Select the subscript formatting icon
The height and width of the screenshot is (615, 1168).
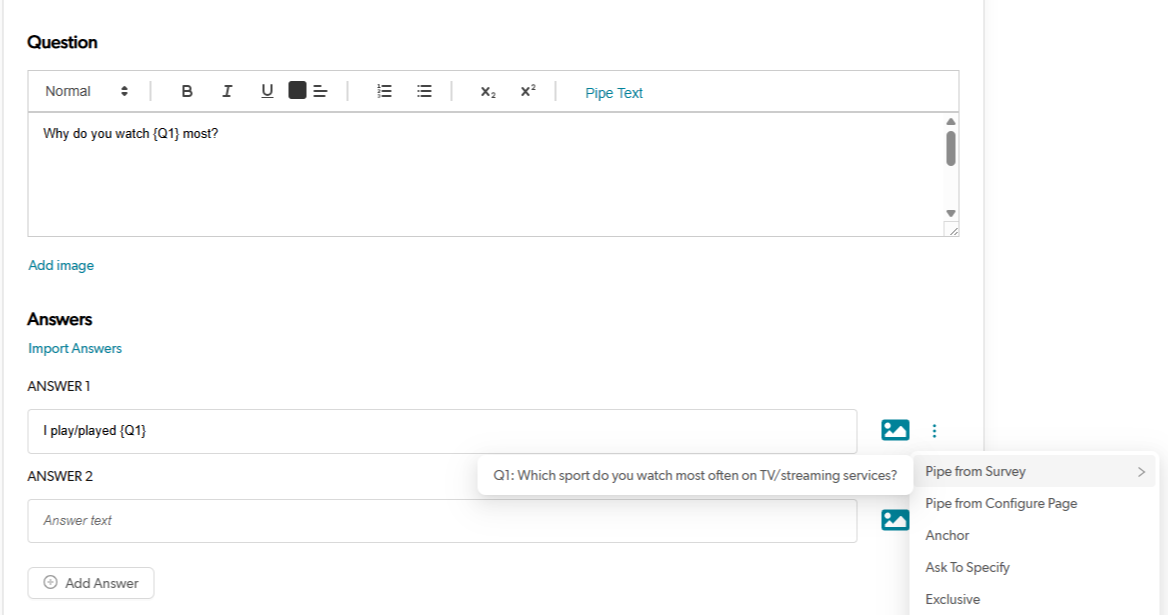487,91
